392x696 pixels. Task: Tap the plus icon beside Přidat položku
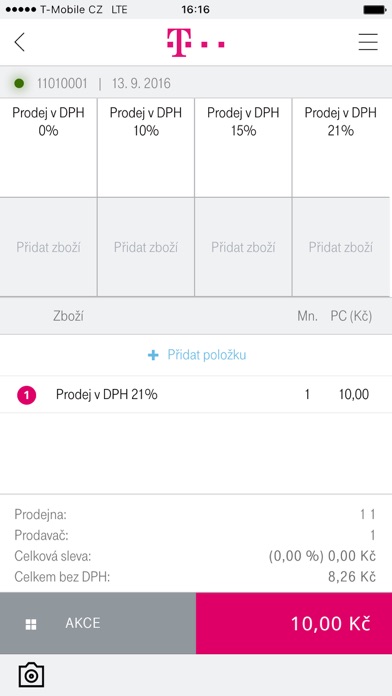click(x=153, y=355)
